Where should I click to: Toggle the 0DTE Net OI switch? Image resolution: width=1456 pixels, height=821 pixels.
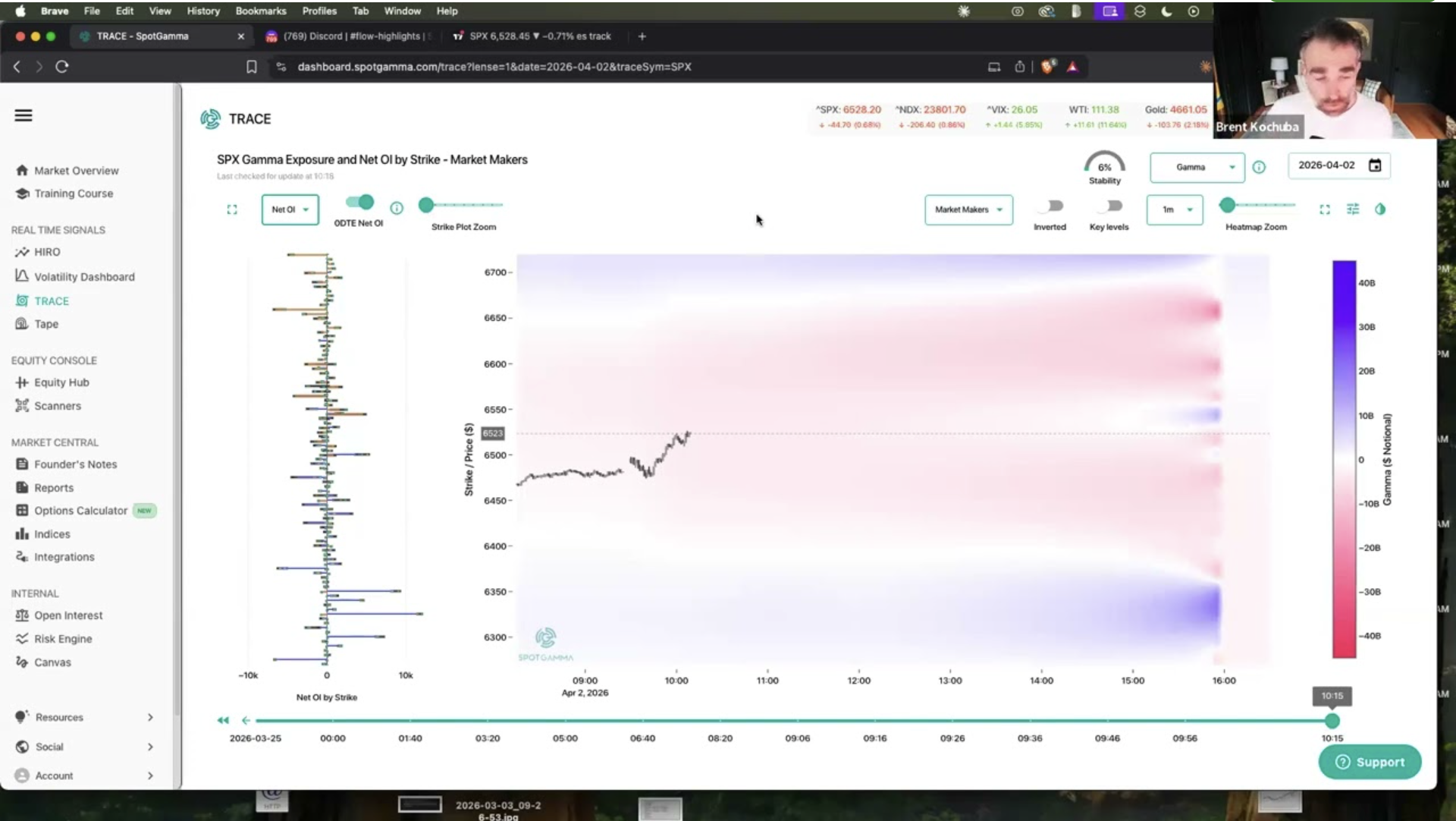[x=359, y=202]
